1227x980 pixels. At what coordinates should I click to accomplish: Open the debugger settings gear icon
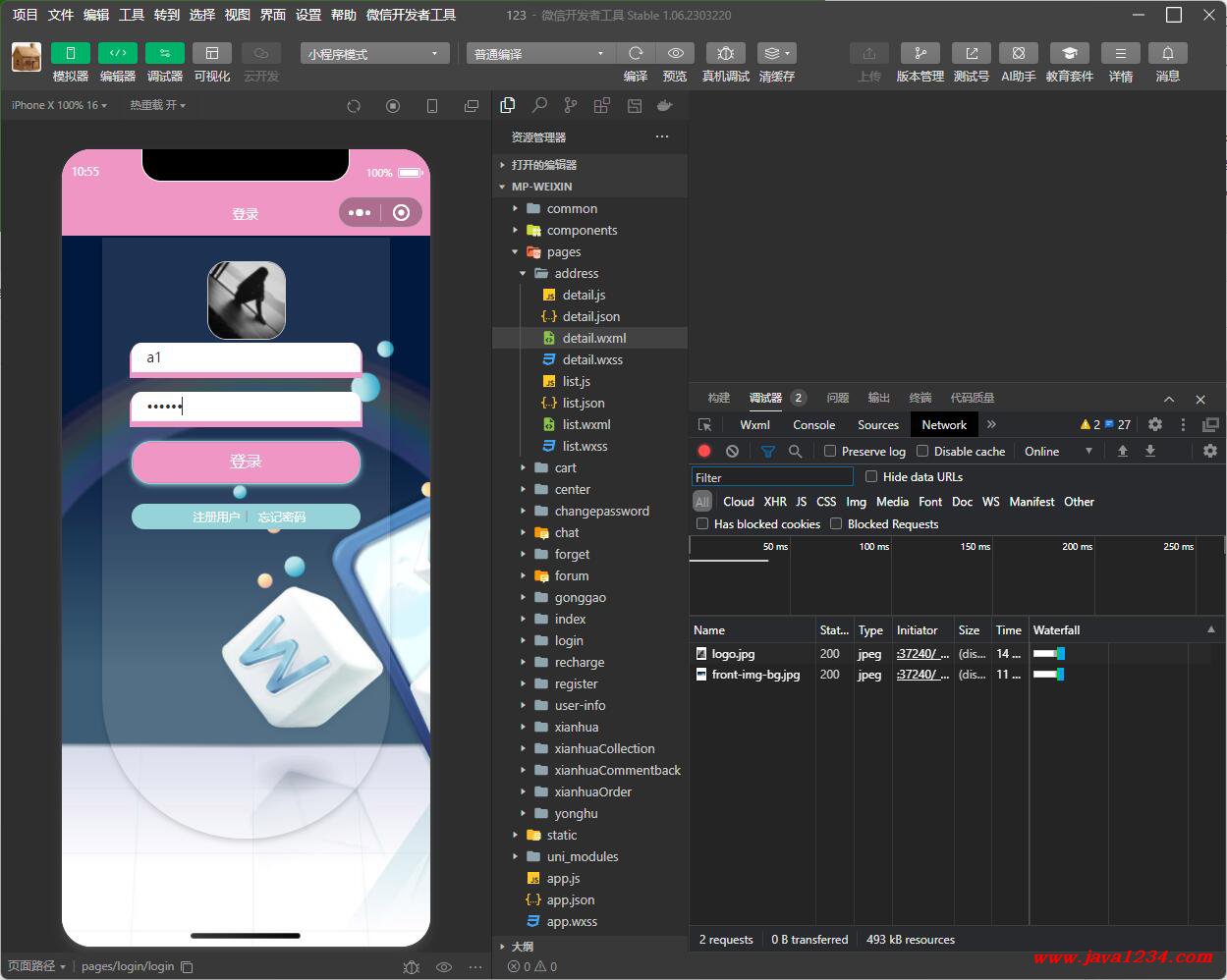1155,424
